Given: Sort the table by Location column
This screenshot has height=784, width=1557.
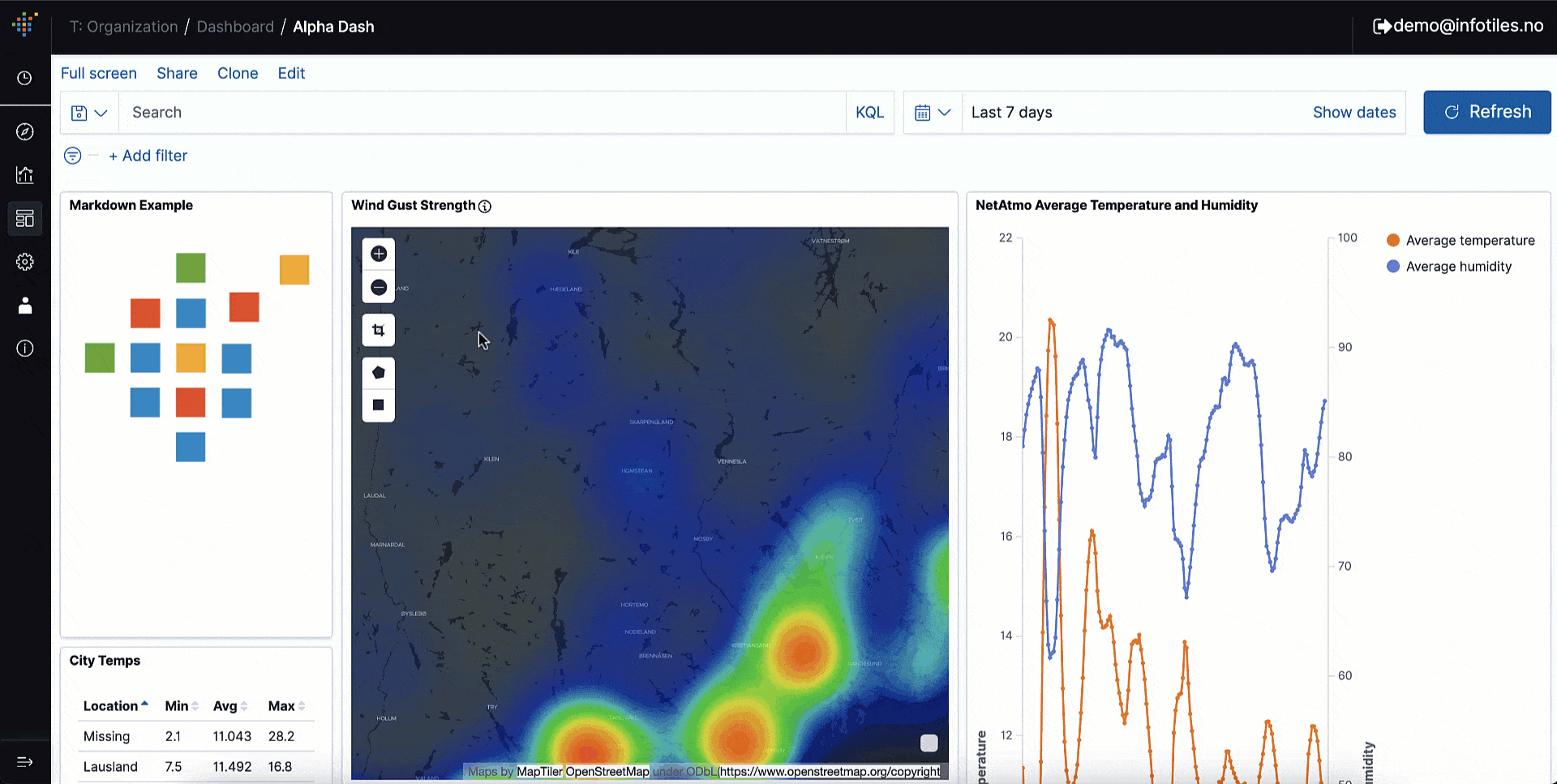Looking at the screenshot, I should click(115, 706).
